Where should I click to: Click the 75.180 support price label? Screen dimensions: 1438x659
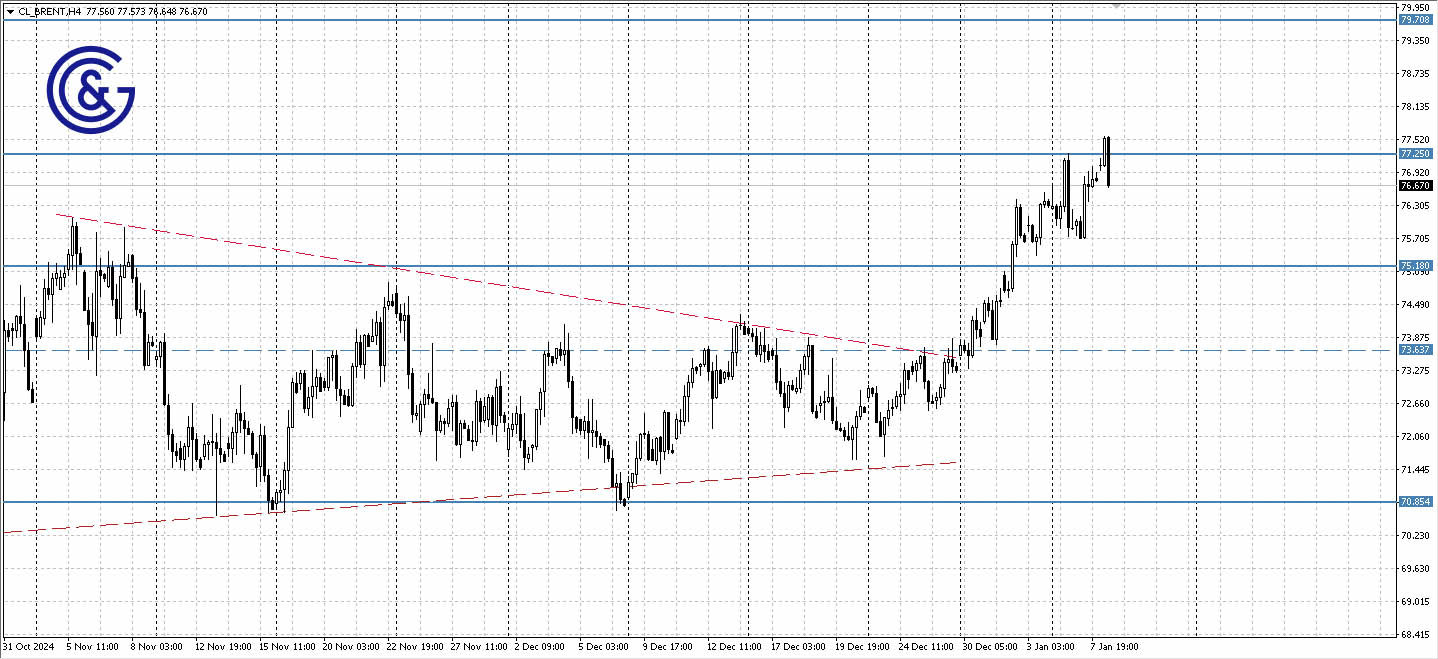click(x=1416, y=265)
